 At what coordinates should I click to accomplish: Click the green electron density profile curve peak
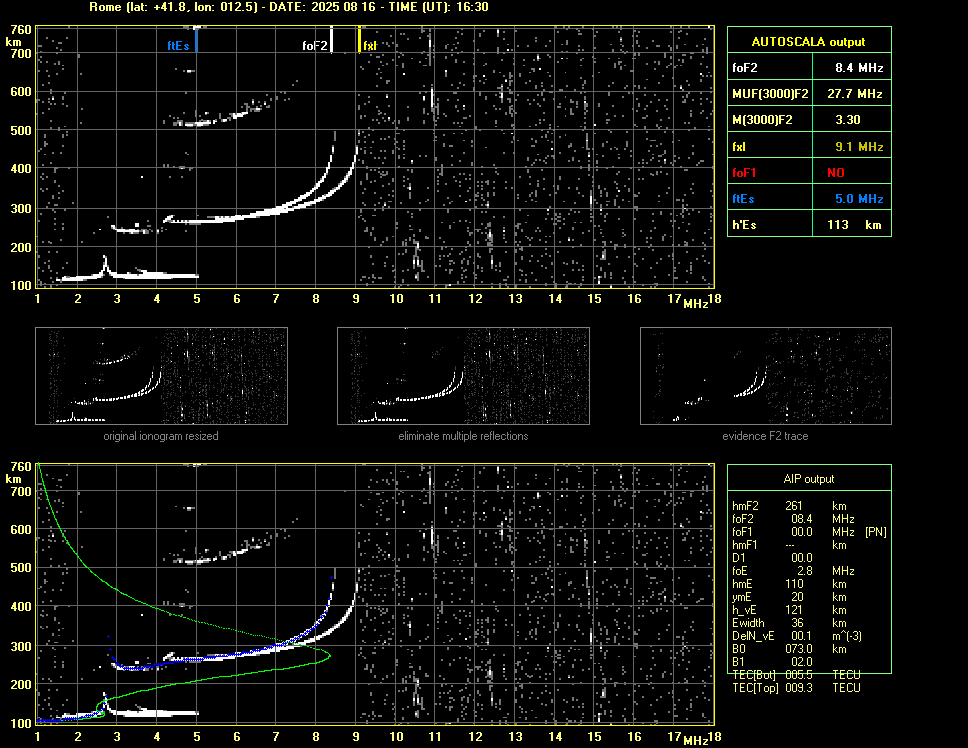tap(329, 655)
